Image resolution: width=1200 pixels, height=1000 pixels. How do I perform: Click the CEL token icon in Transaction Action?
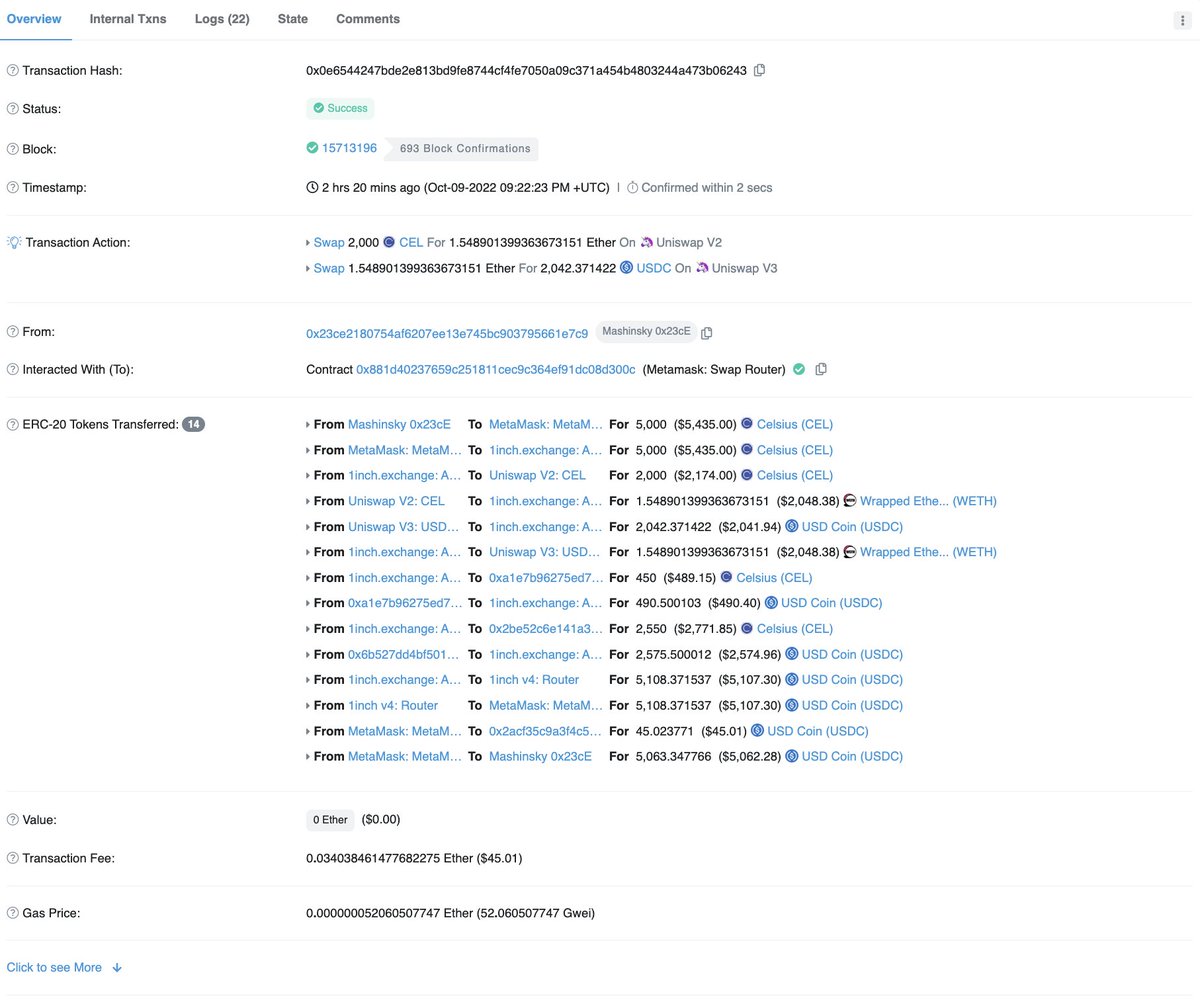pos(389,242)
